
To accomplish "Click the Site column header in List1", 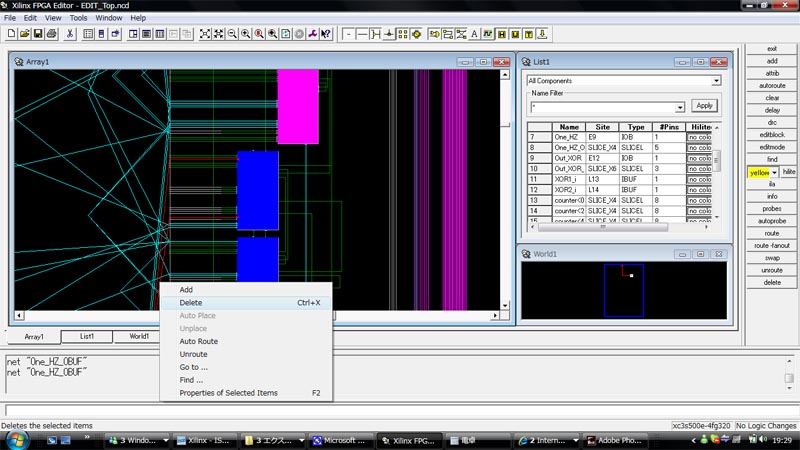I will 603,127.
